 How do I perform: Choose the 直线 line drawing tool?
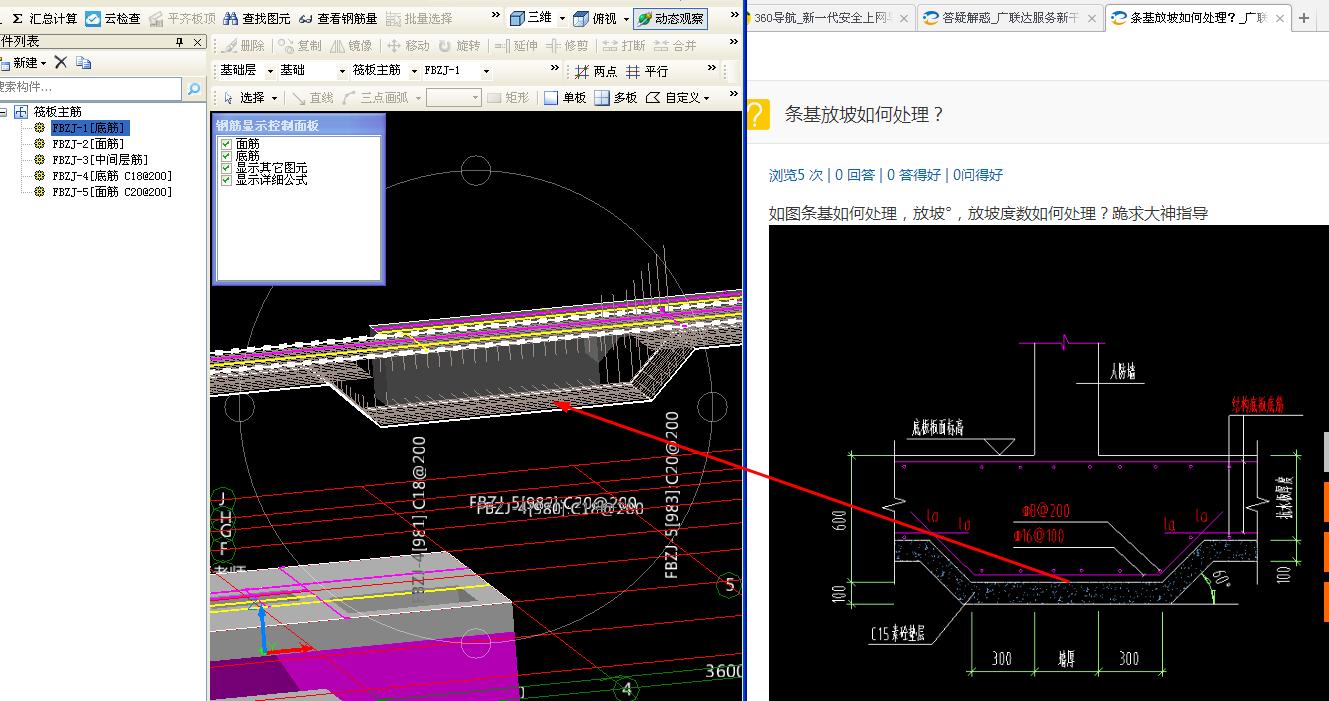pos(311,98)
